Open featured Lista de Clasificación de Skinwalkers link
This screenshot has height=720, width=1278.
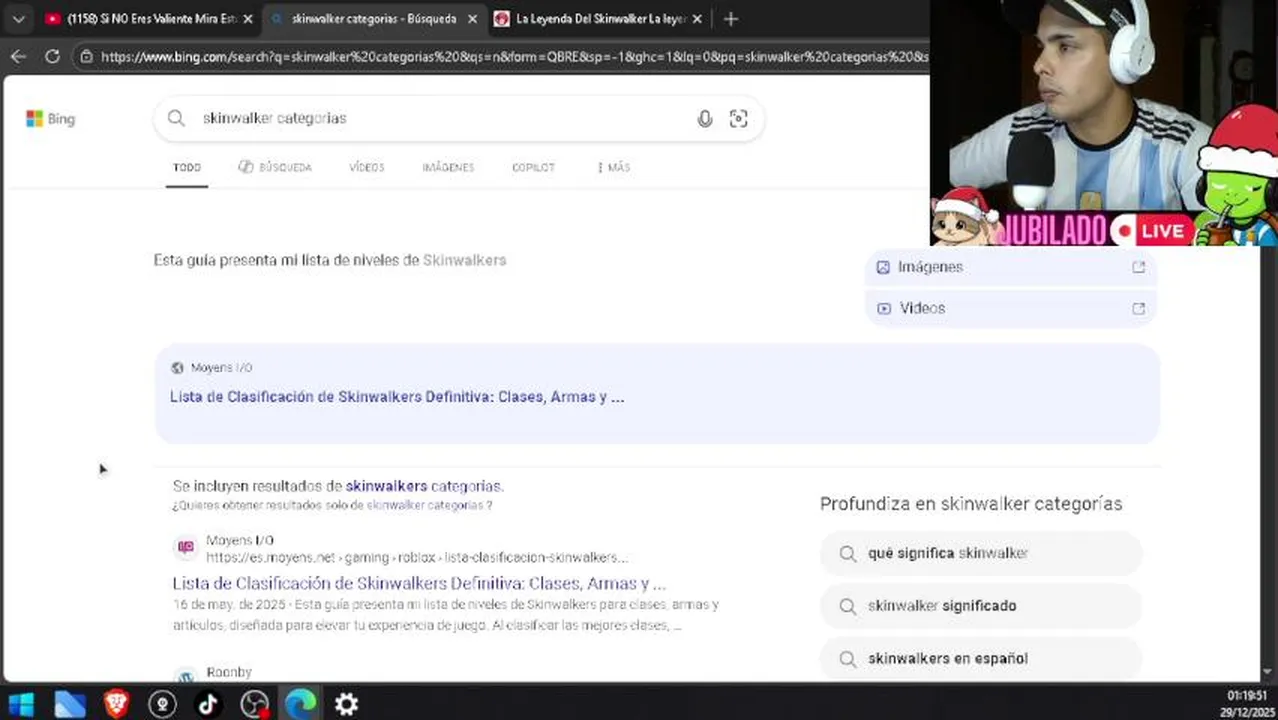tap(397, 397)
